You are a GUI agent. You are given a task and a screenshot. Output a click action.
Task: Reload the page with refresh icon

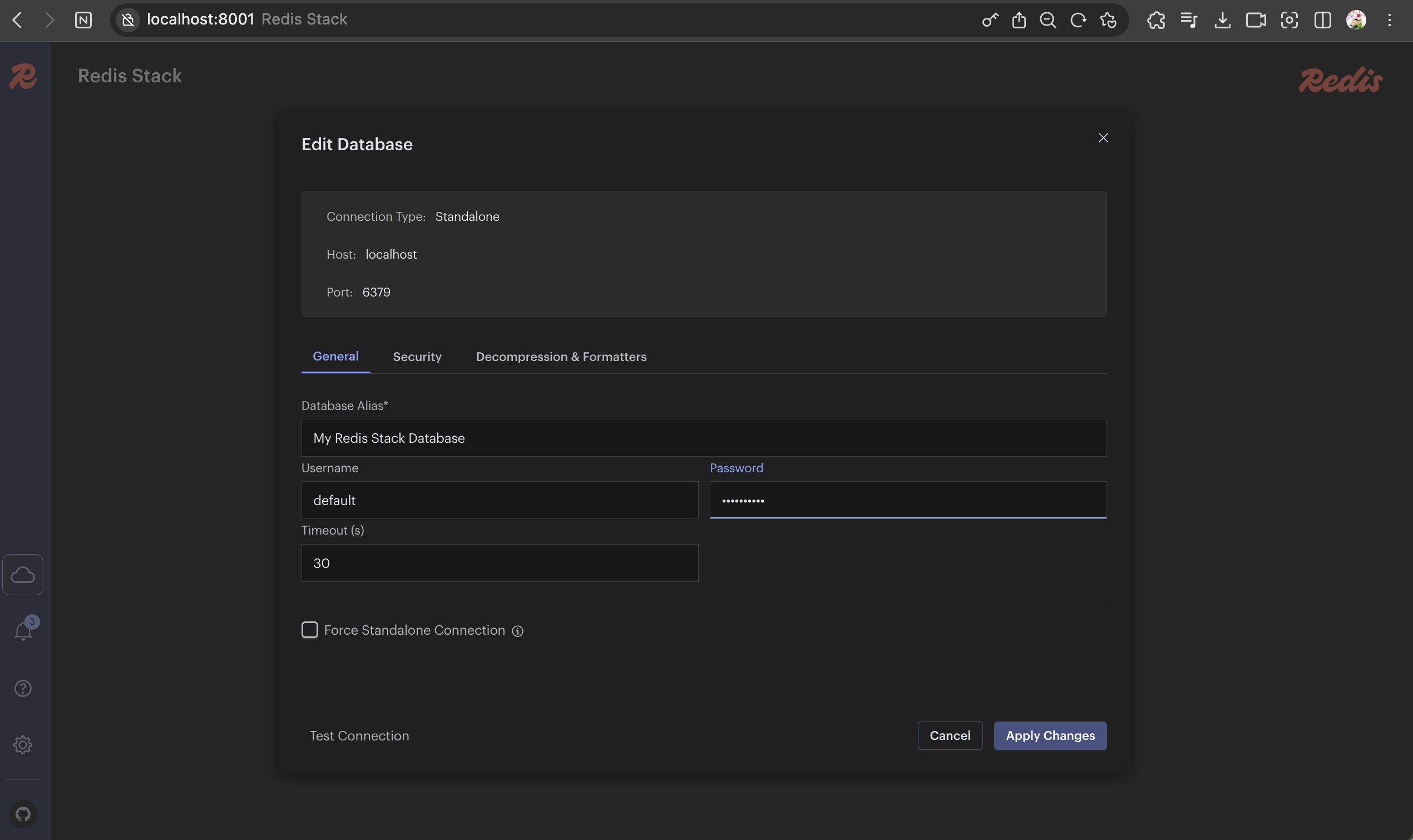1078,21
